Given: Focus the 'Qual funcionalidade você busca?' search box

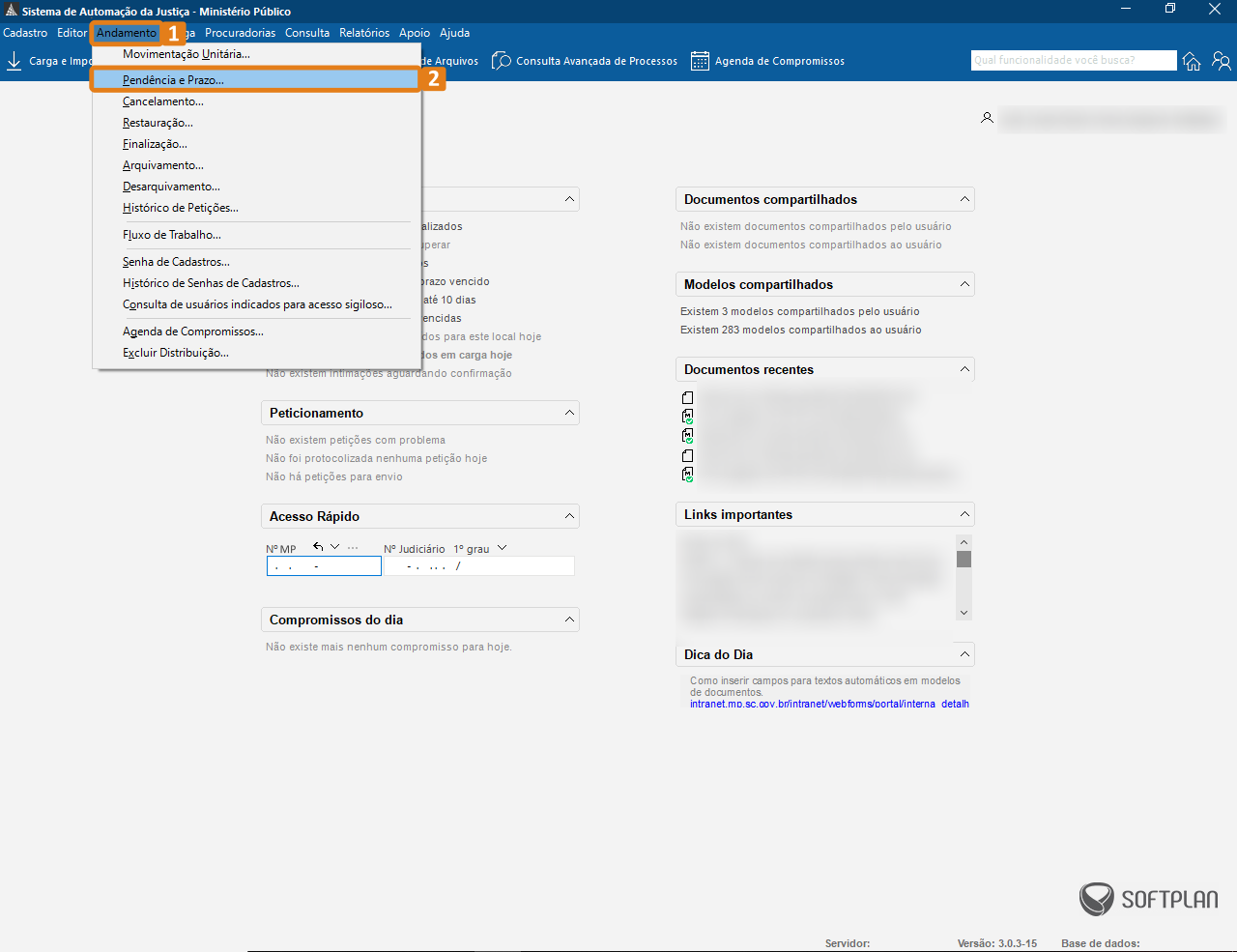Looking at the screenshot, I should point(1074,60).
